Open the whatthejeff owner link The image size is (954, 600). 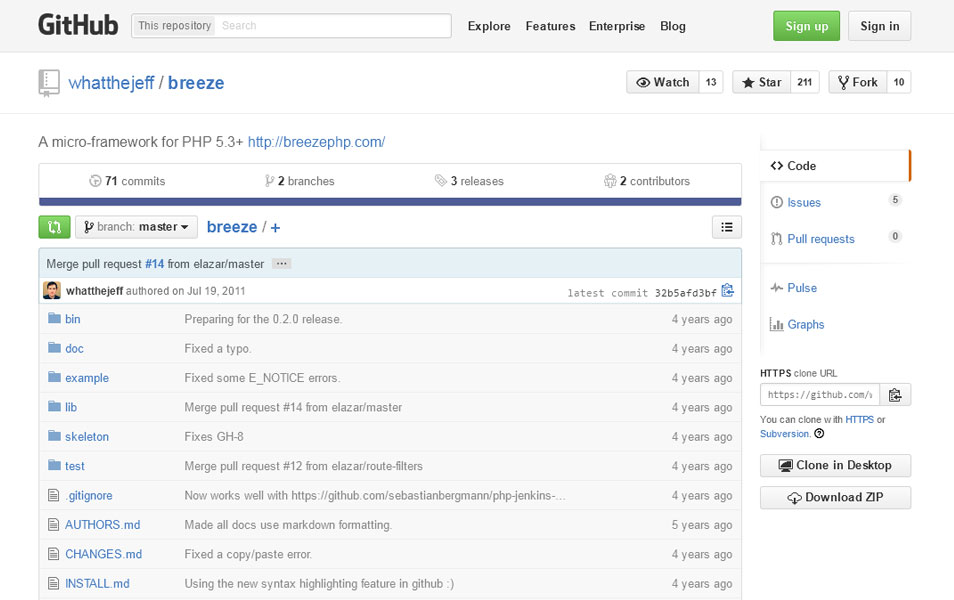coord(111,83)
